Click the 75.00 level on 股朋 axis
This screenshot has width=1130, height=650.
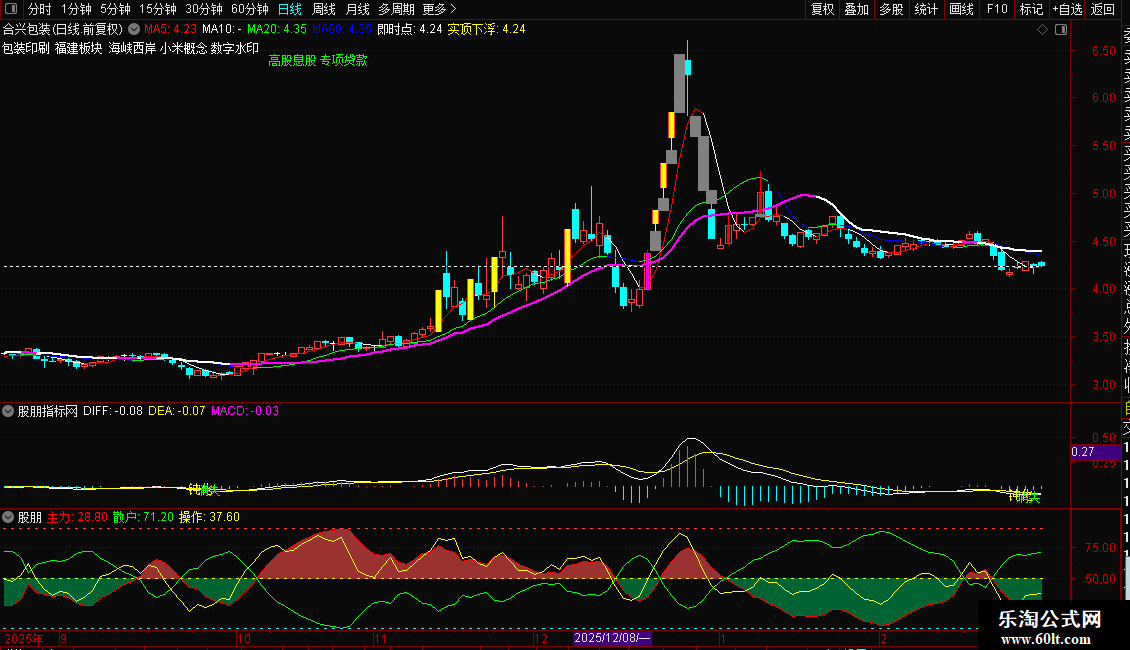point(1100,548)
